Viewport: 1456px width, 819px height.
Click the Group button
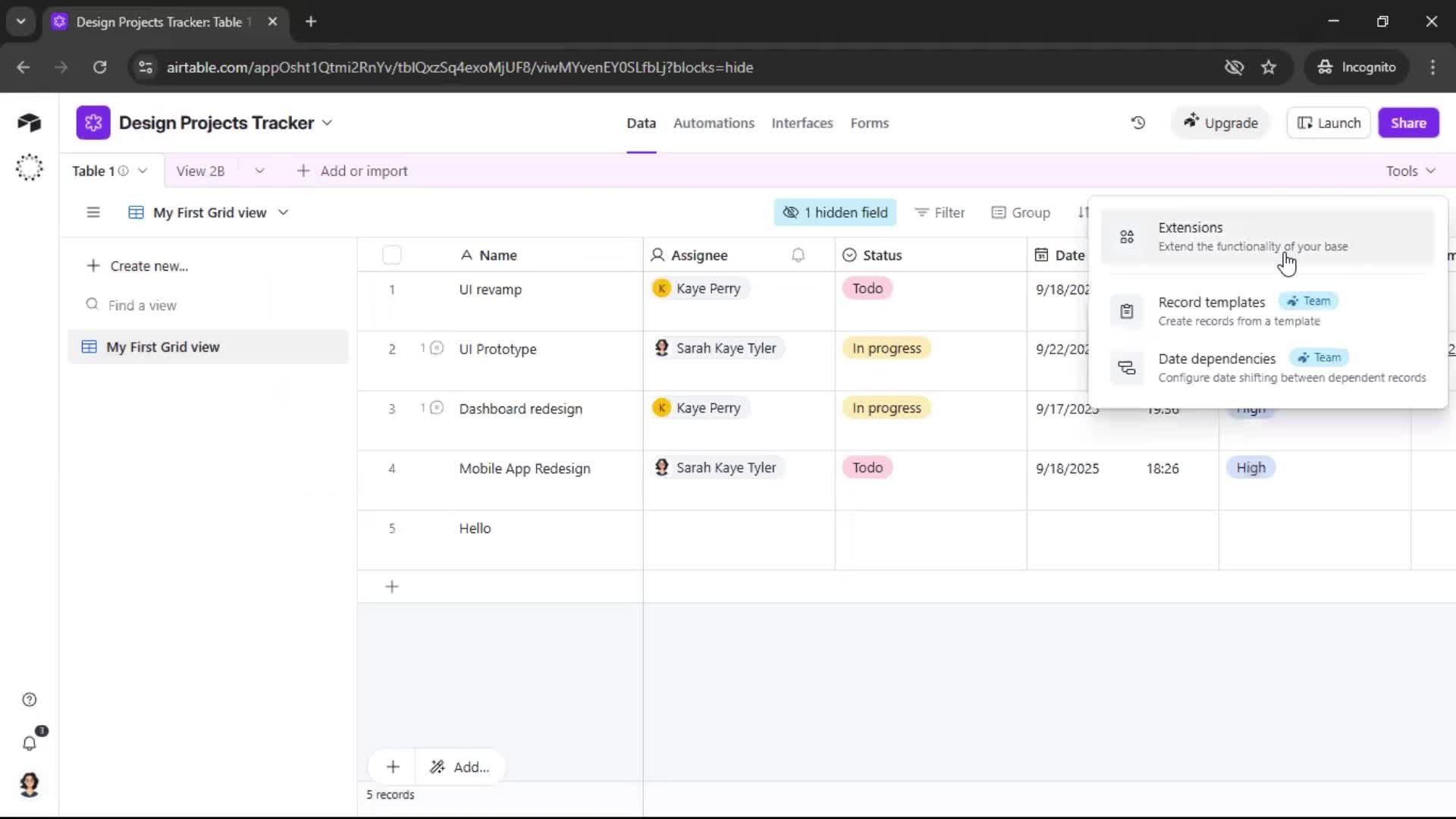coord(1021,213)
